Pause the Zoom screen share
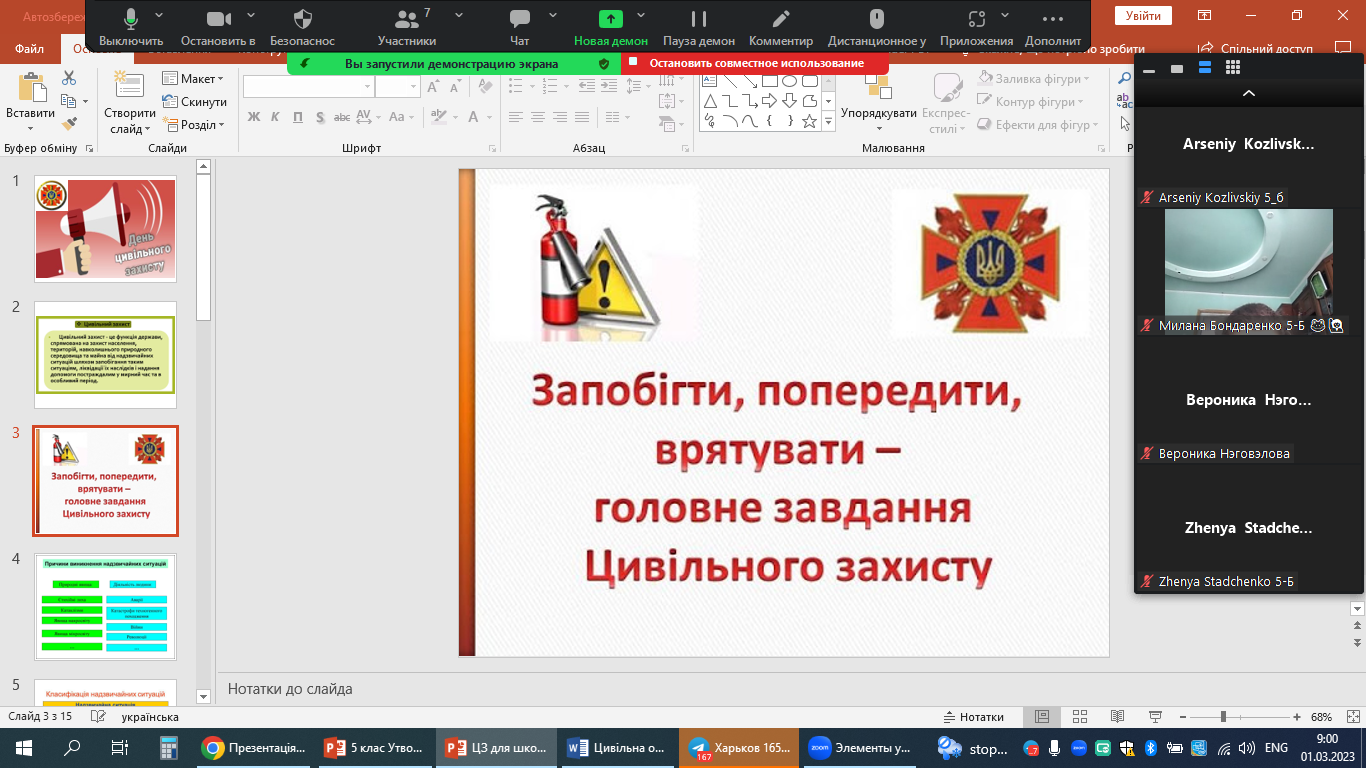1366x768 pixels. pos(699,26)
